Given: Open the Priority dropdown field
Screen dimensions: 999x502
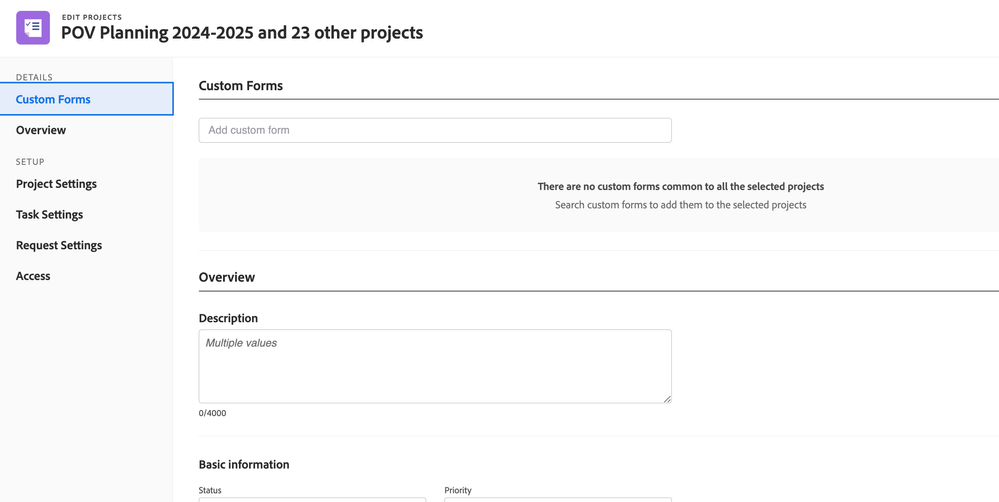Looking at the screenshot, I should coord(558,499).
